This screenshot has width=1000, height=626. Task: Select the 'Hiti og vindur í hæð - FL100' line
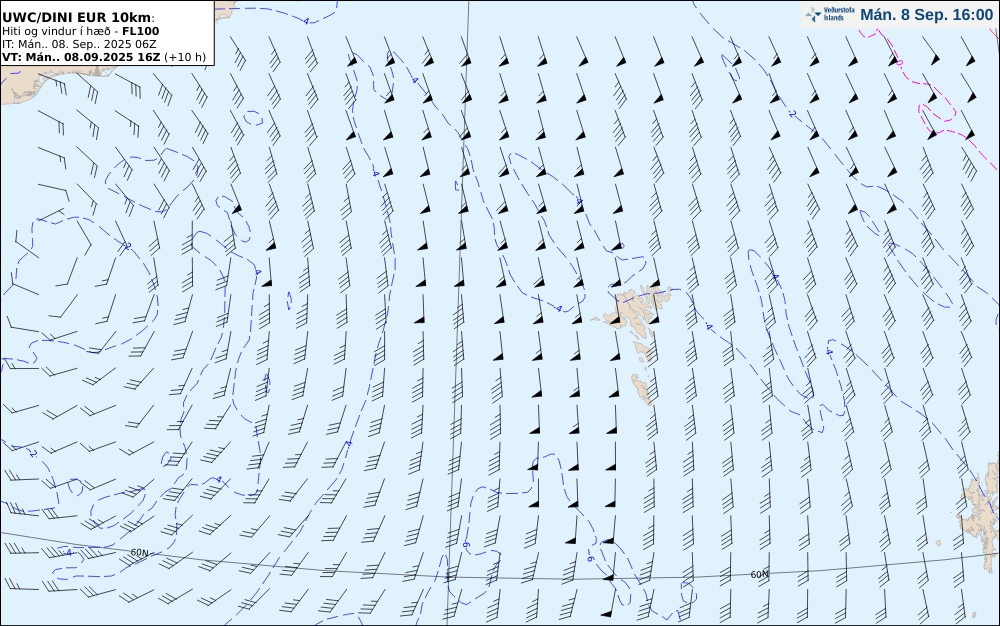coord(80,31)
